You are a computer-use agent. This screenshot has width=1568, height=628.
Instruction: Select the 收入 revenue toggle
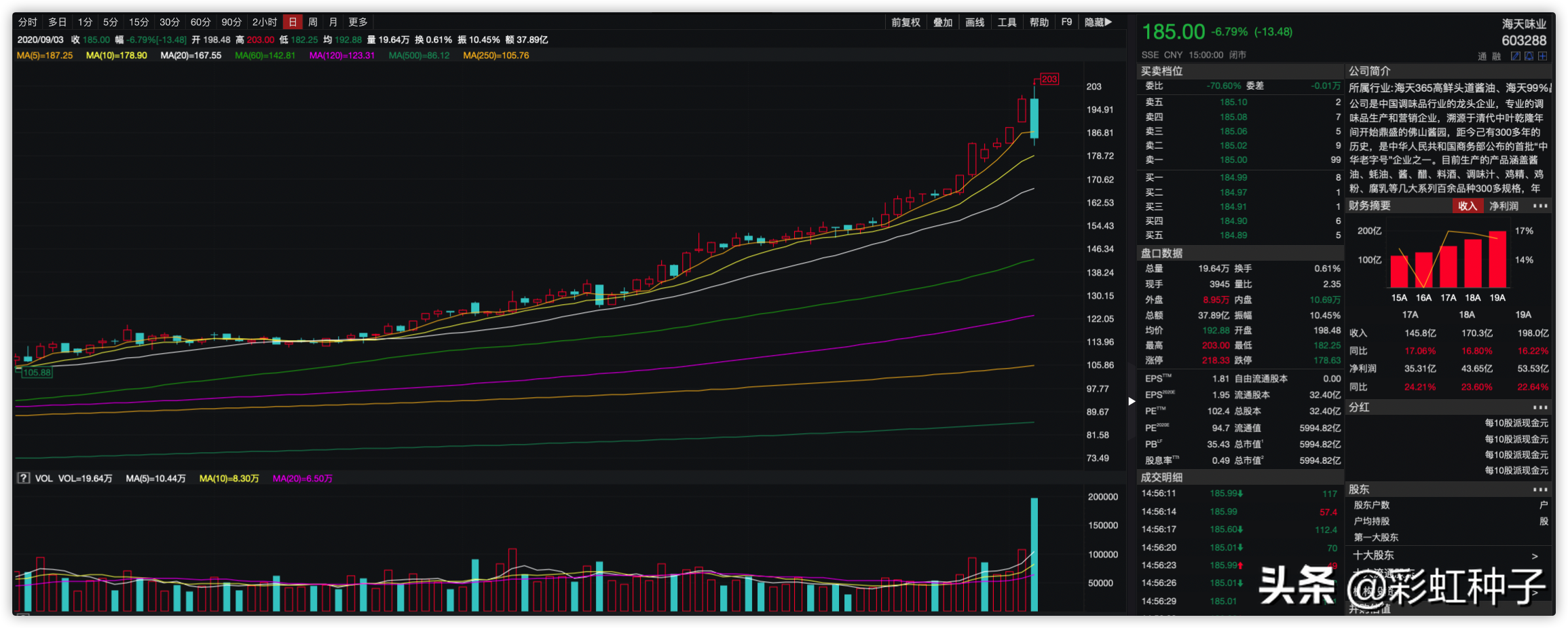(x=1467, y=206)
